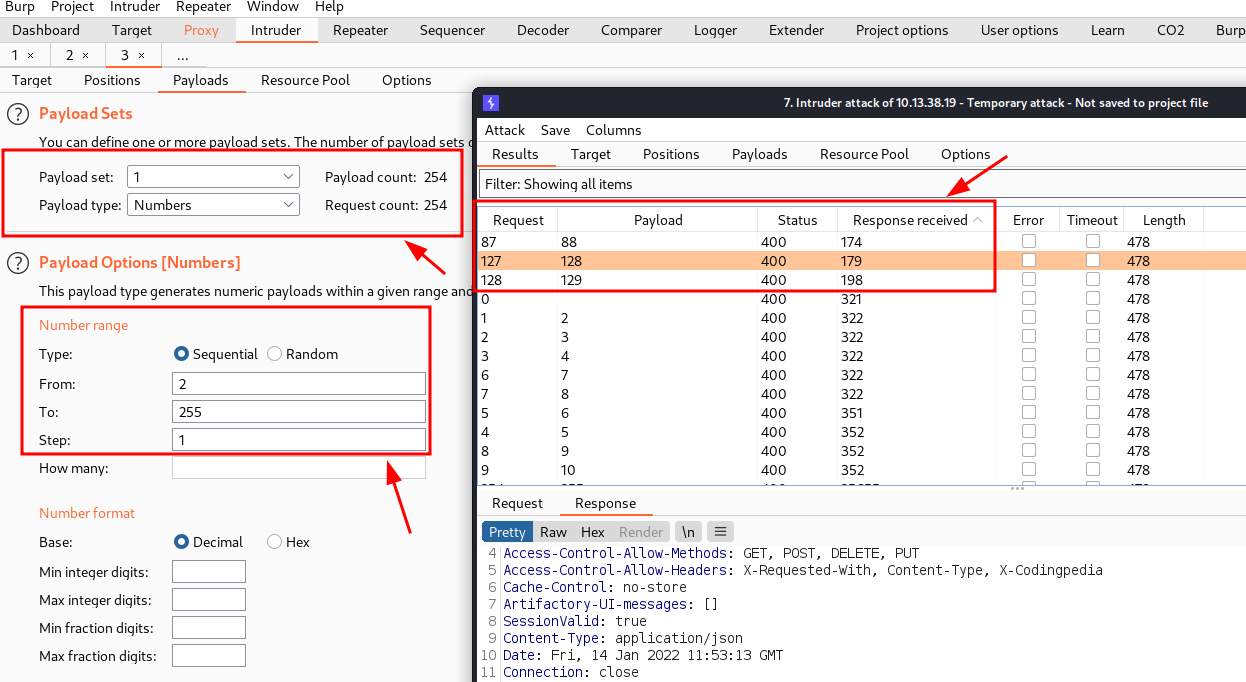Add new Intruder tab with ... button
Image resolution: width=1246 pixels, height=682 pixels.
click(182, 55)
